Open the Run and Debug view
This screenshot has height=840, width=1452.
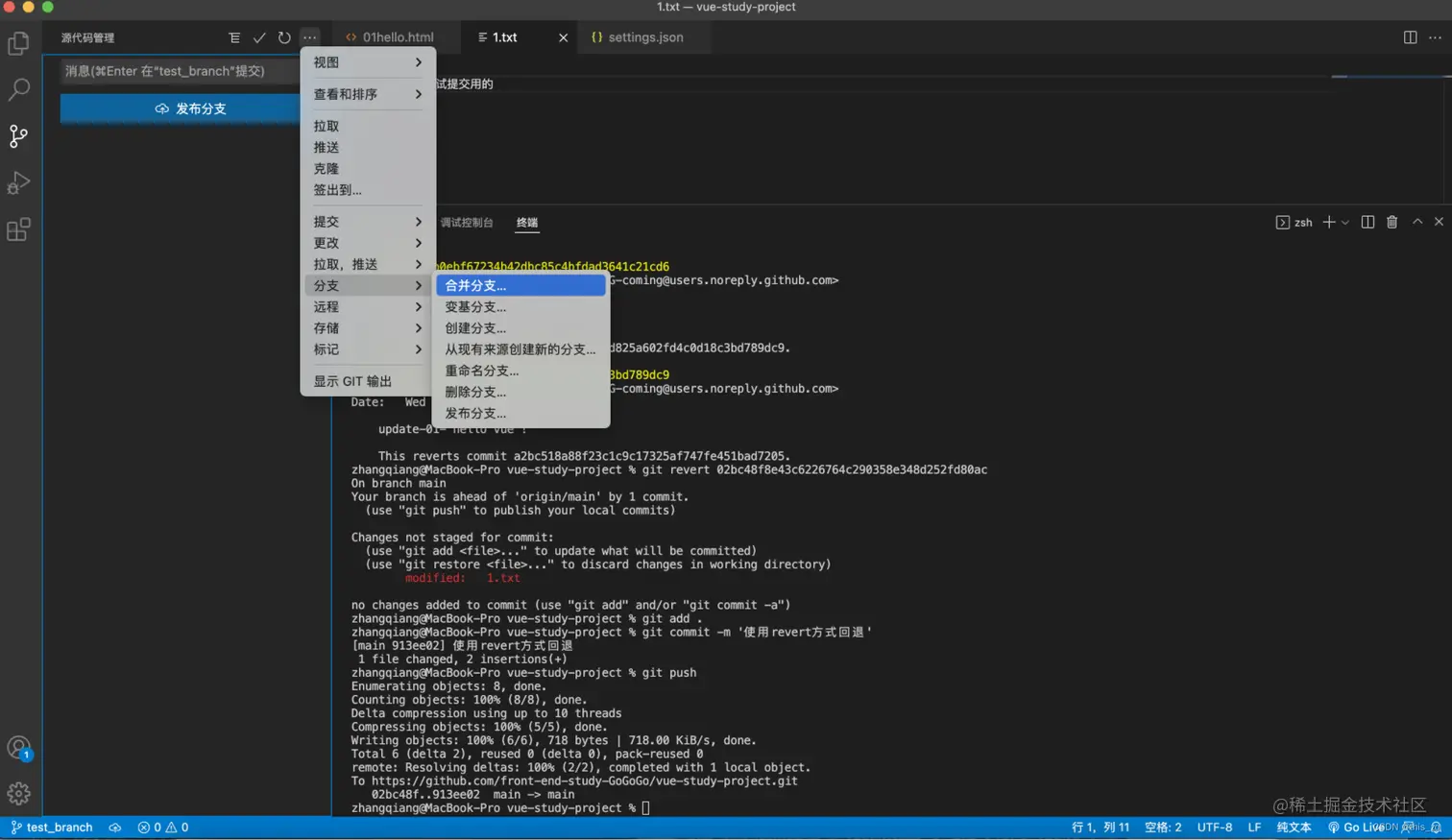[x=18, y=182]
